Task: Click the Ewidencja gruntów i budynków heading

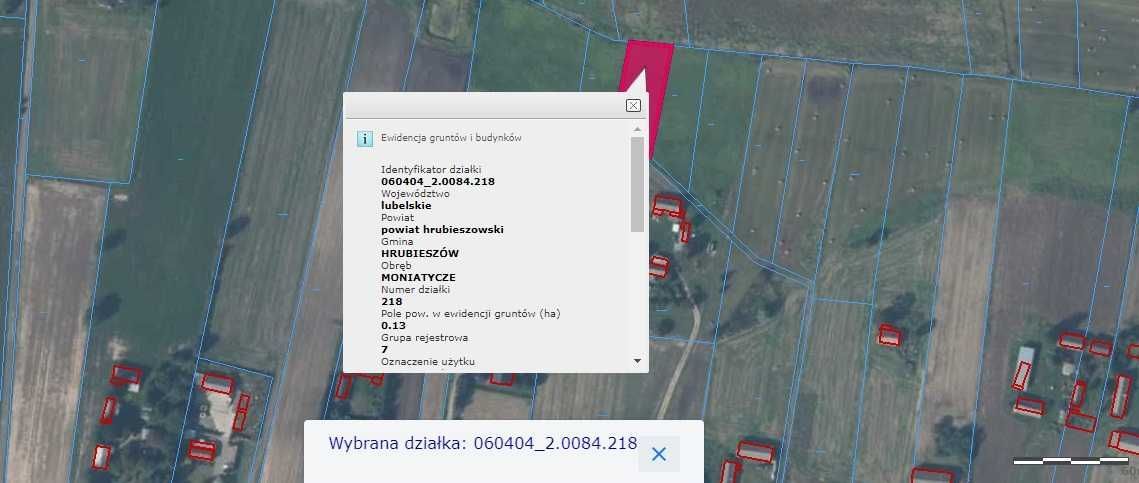Action: (x=451, y=137)
